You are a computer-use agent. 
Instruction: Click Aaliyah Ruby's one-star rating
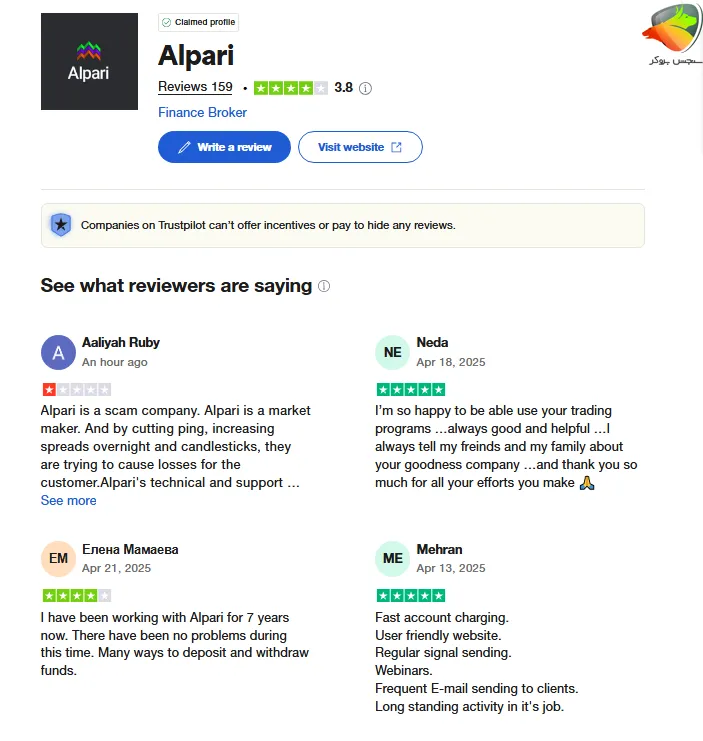[x=76, y=389]
